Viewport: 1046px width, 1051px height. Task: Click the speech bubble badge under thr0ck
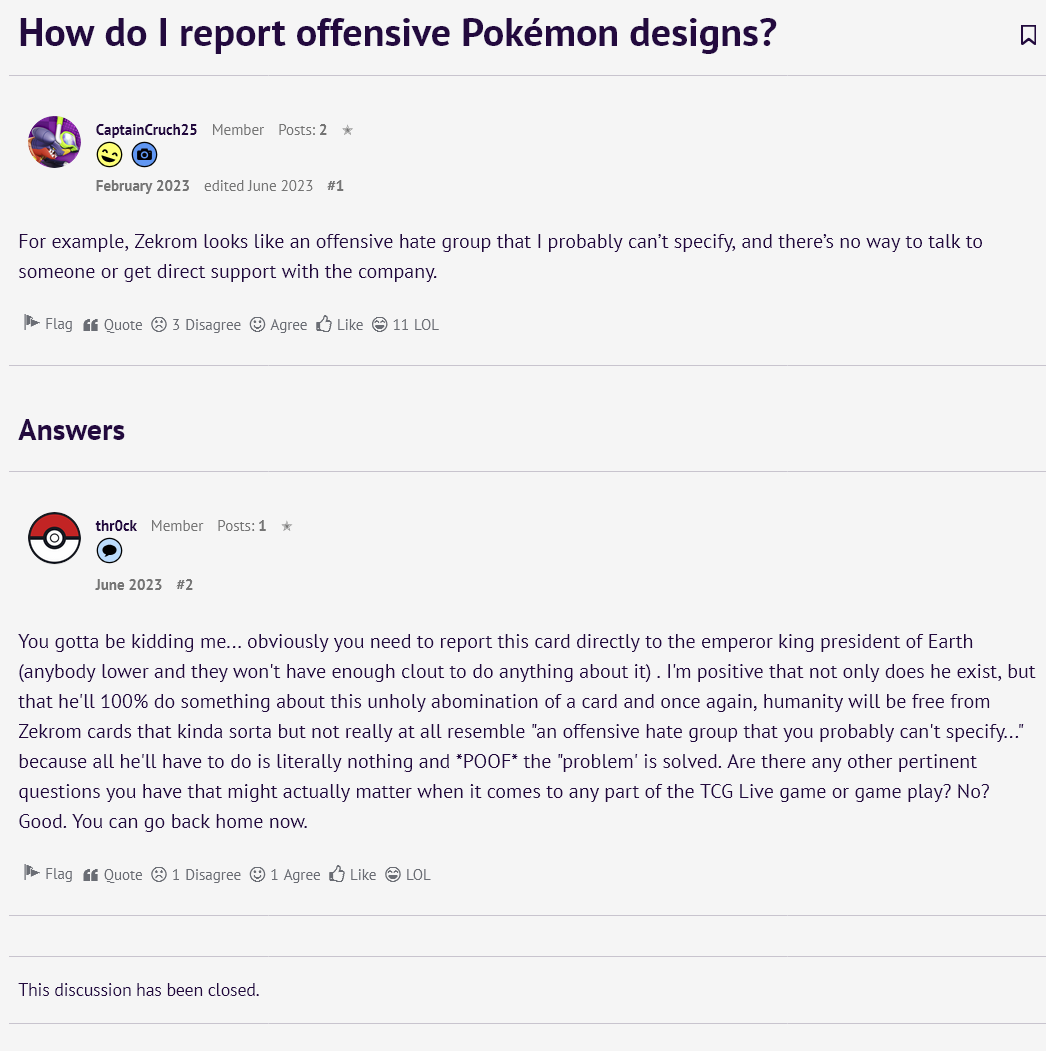click(109, 551)
